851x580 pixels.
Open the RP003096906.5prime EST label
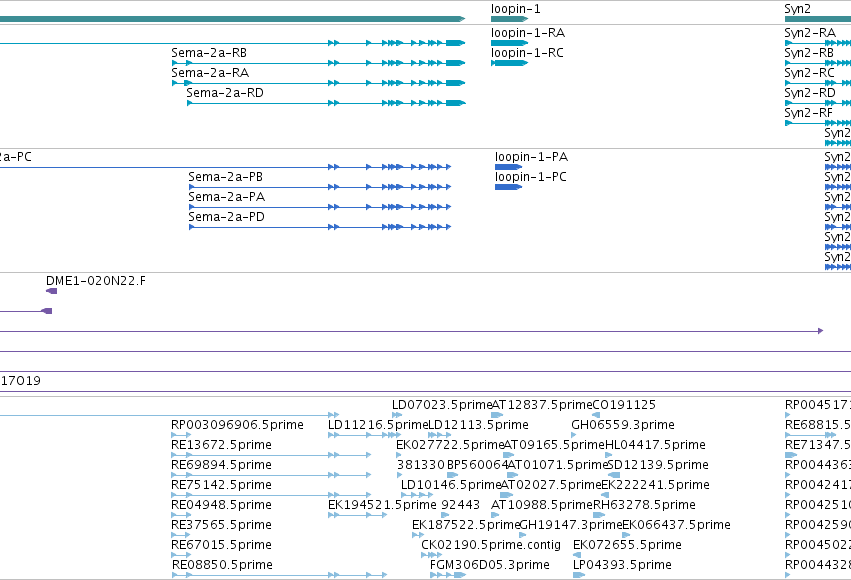(x=237, y=425)
